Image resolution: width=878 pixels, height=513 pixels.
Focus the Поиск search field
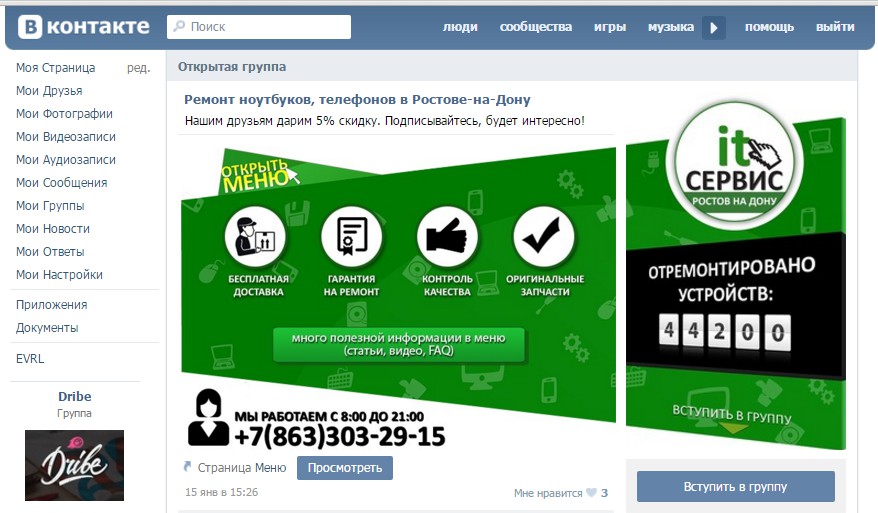click(259, 27)
